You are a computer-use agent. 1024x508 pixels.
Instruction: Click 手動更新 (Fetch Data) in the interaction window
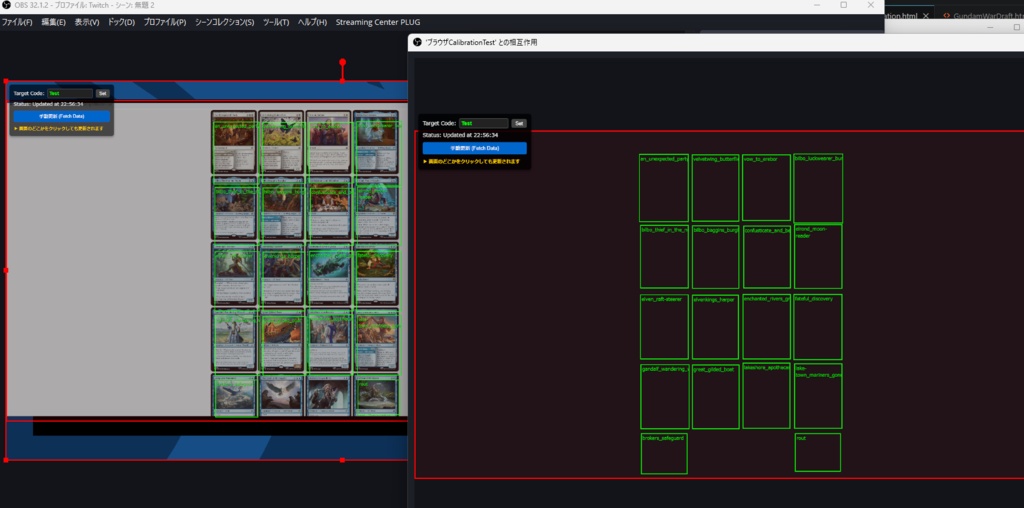[474, 148]
